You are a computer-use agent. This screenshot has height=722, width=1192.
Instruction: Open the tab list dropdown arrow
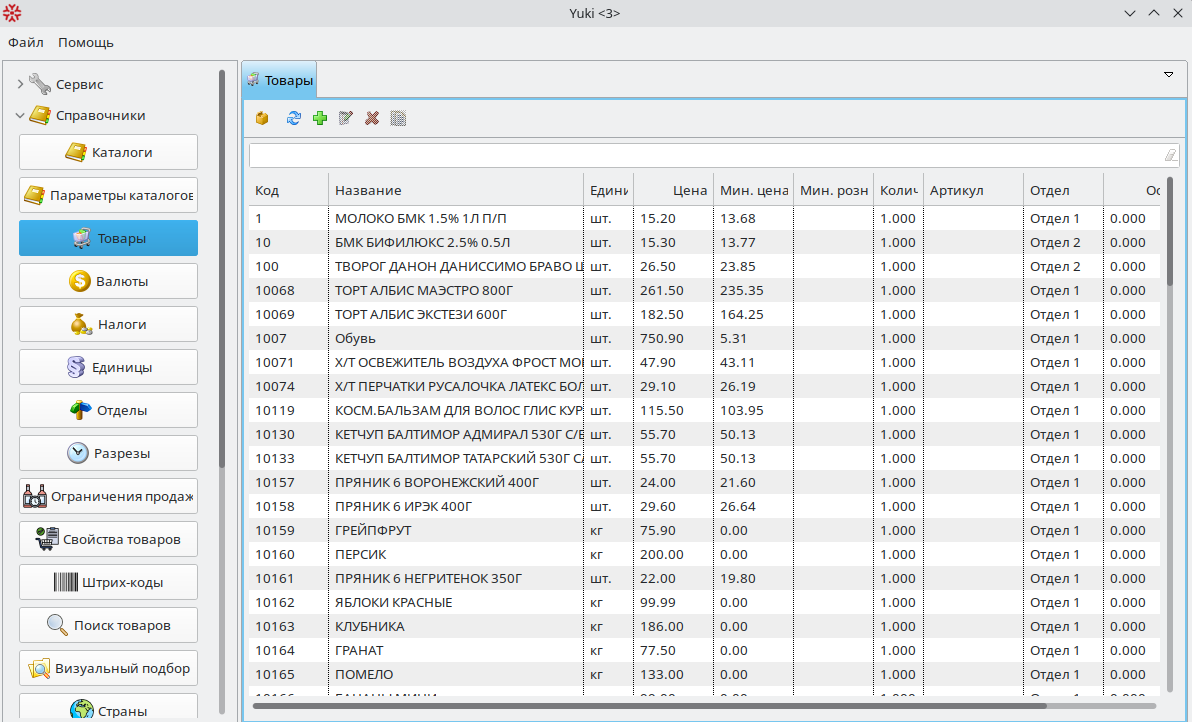1168,75
